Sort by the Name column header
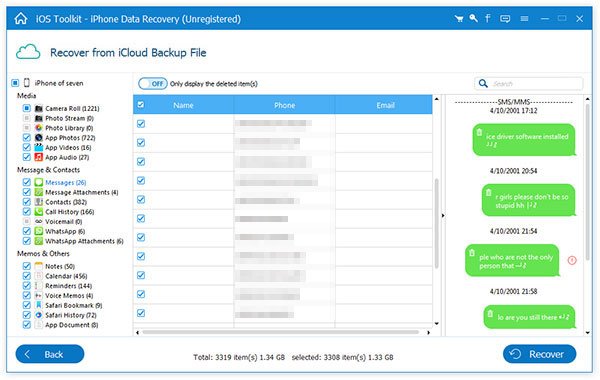Screen dimensions: 600x380 tap(183, 105)
